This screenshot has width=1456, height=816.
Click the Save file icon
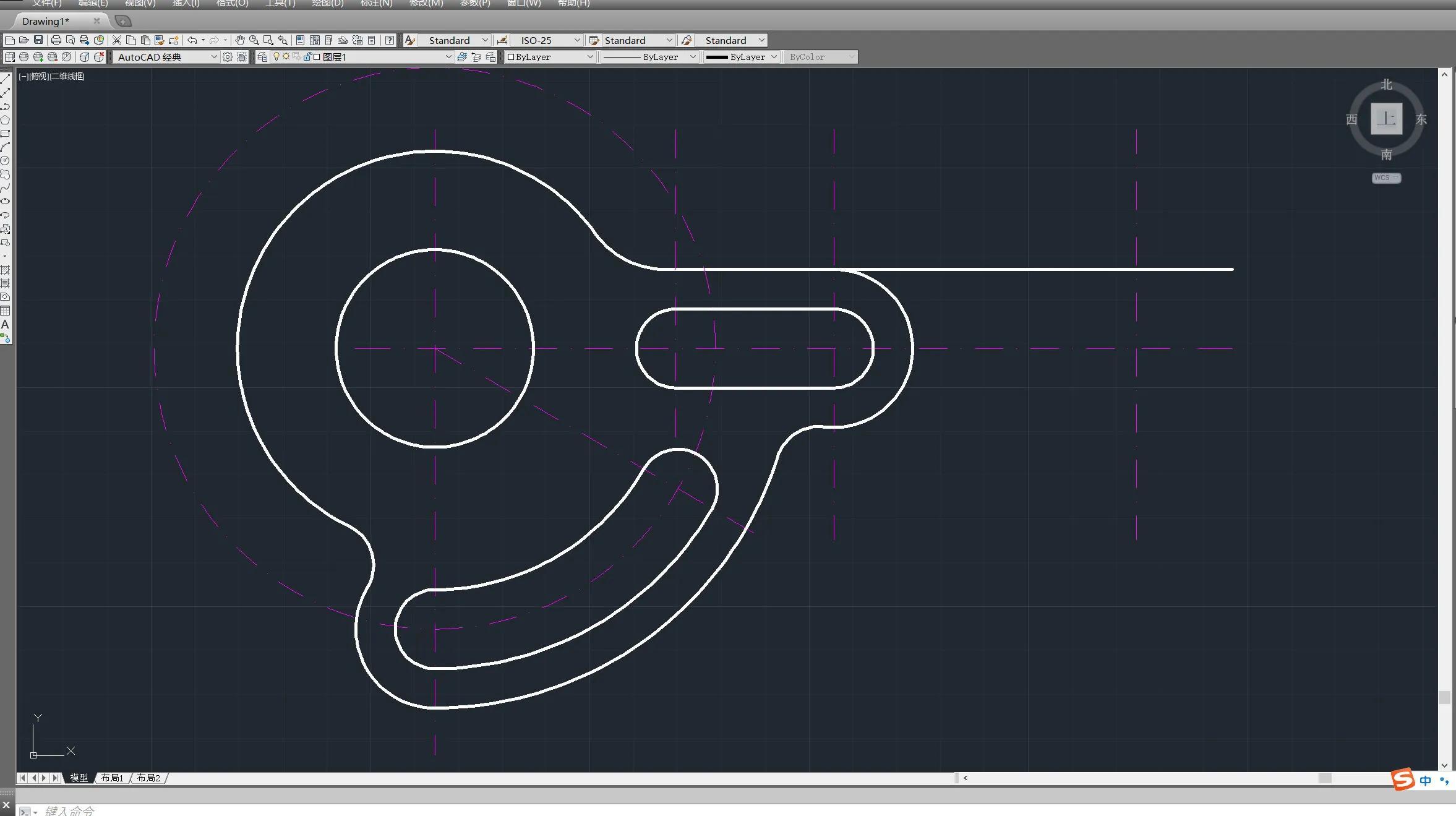pyautogui.click(x=38, y=40)
